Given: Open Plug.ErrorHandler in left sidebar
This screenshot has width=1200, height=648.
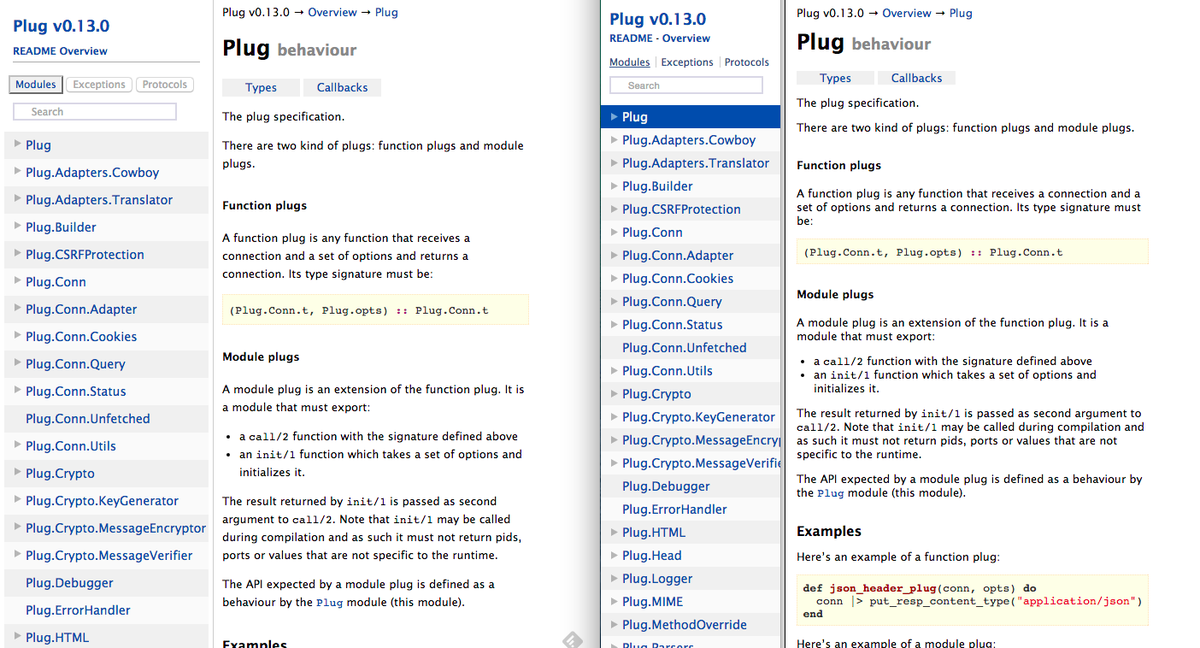Looking at the screenshot, I should click(x=78, y=610).
